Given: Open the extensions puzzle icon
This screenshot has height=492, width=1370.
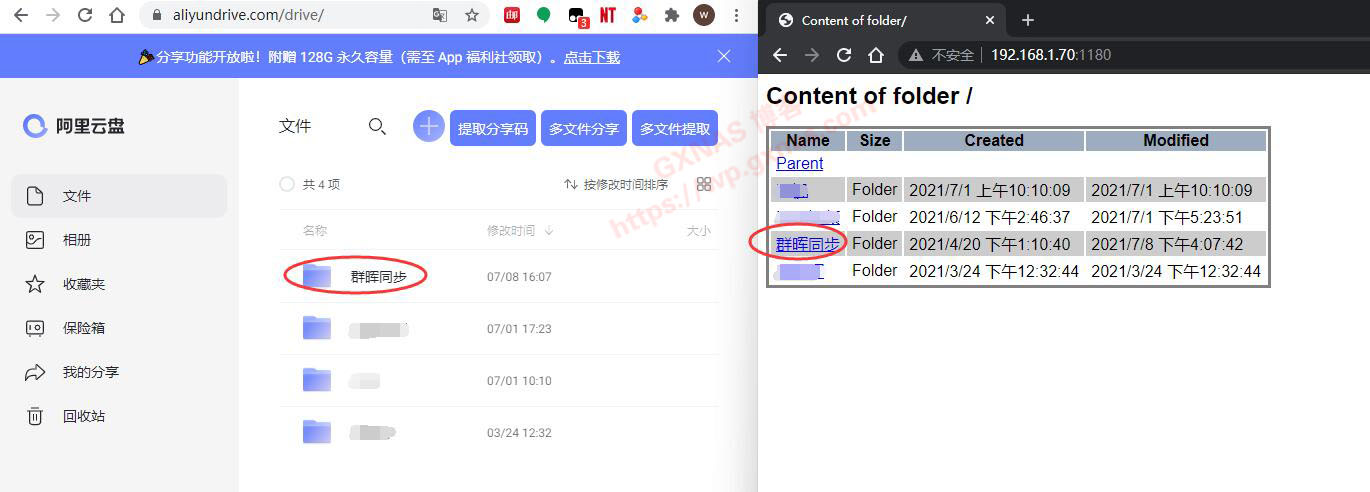Looking at the screenshot, I should click(x=672, y=15).
